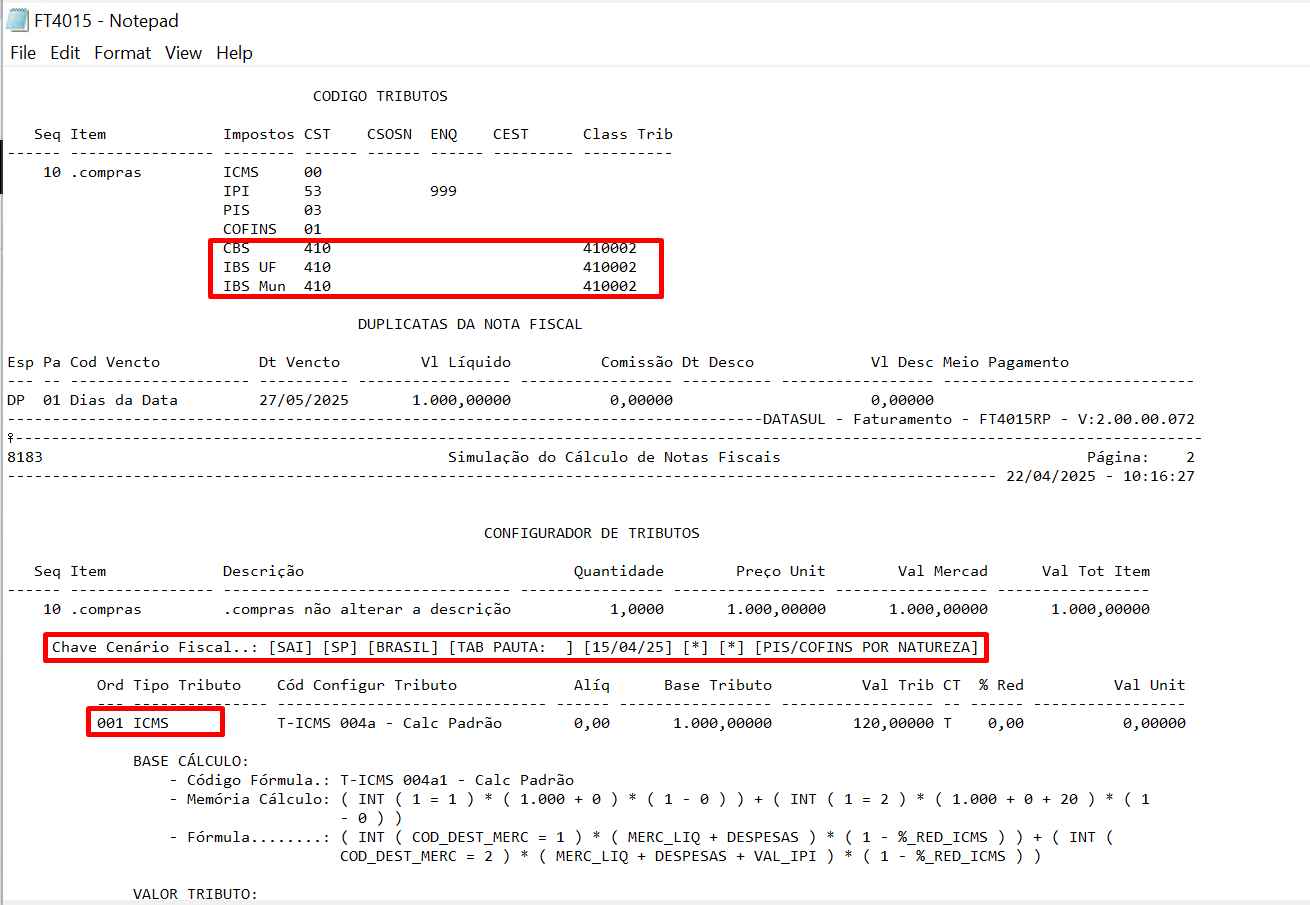Screen dimensions: 1310x905
Task: Click the 'Class Trib' column header
Action: click(628, 134)
